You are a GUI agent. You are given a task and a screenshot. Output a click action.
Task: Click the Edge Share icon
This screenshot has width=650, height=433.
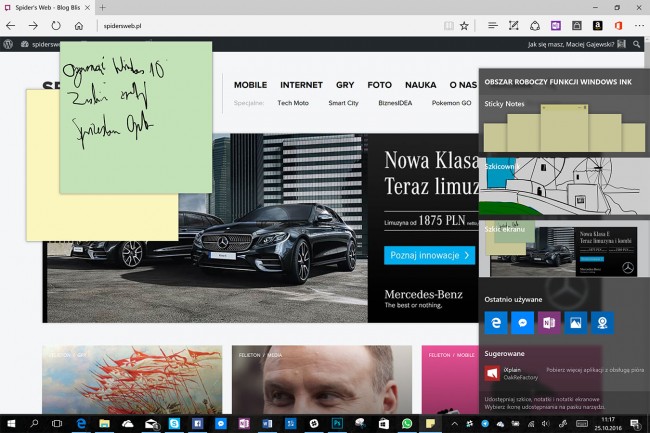(x=535, y=26)
